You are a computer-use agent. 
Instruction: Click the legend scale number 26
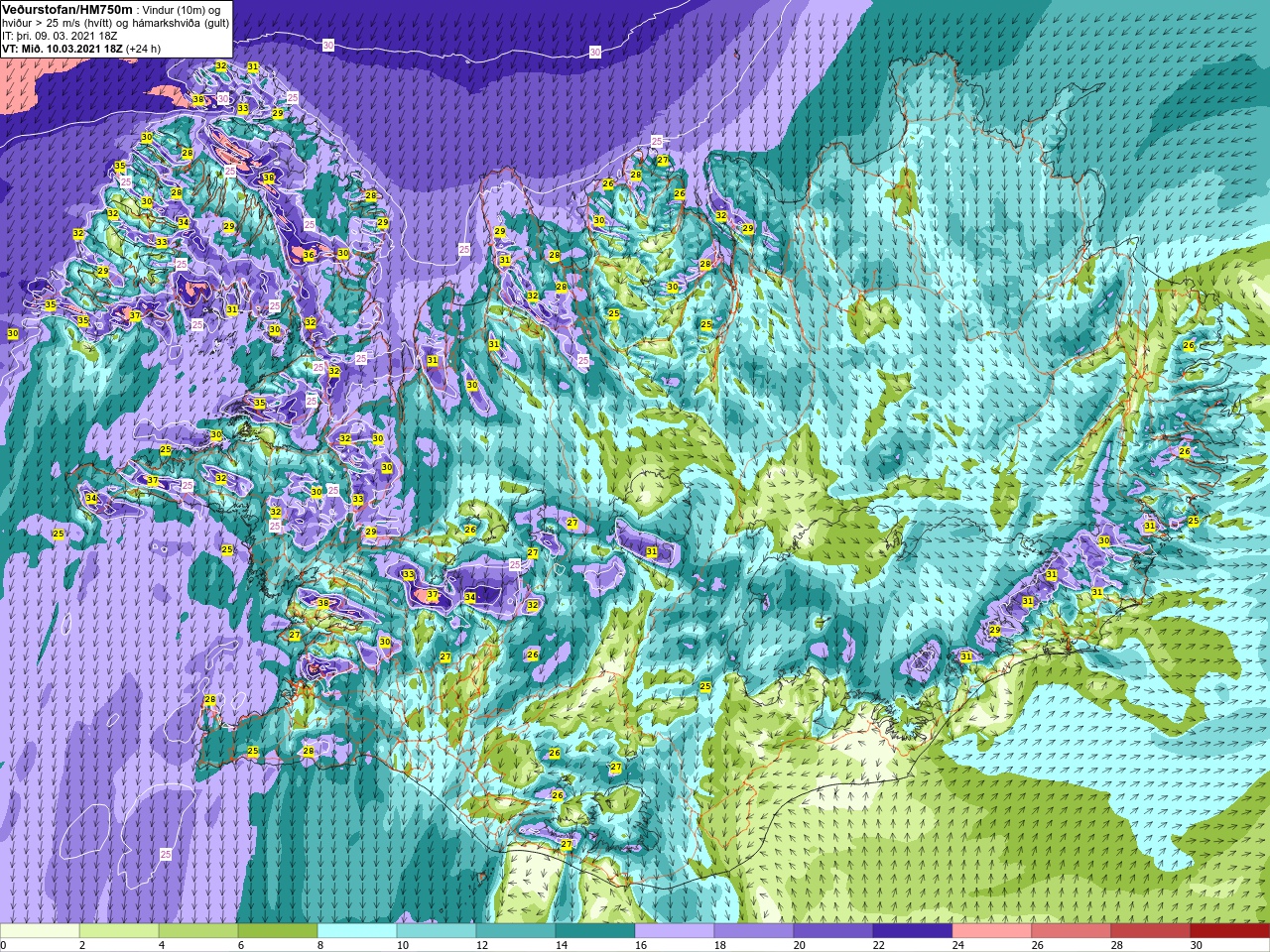pos(1038,945)
